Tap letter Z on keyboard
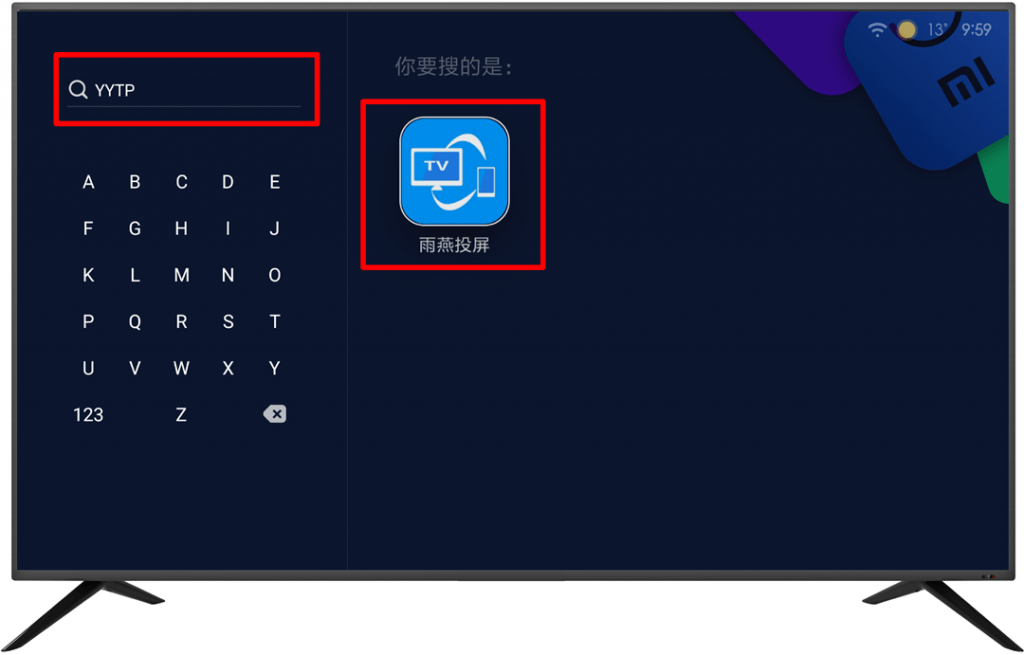This screenshot has height=655, width=1024. pos(182,415)
